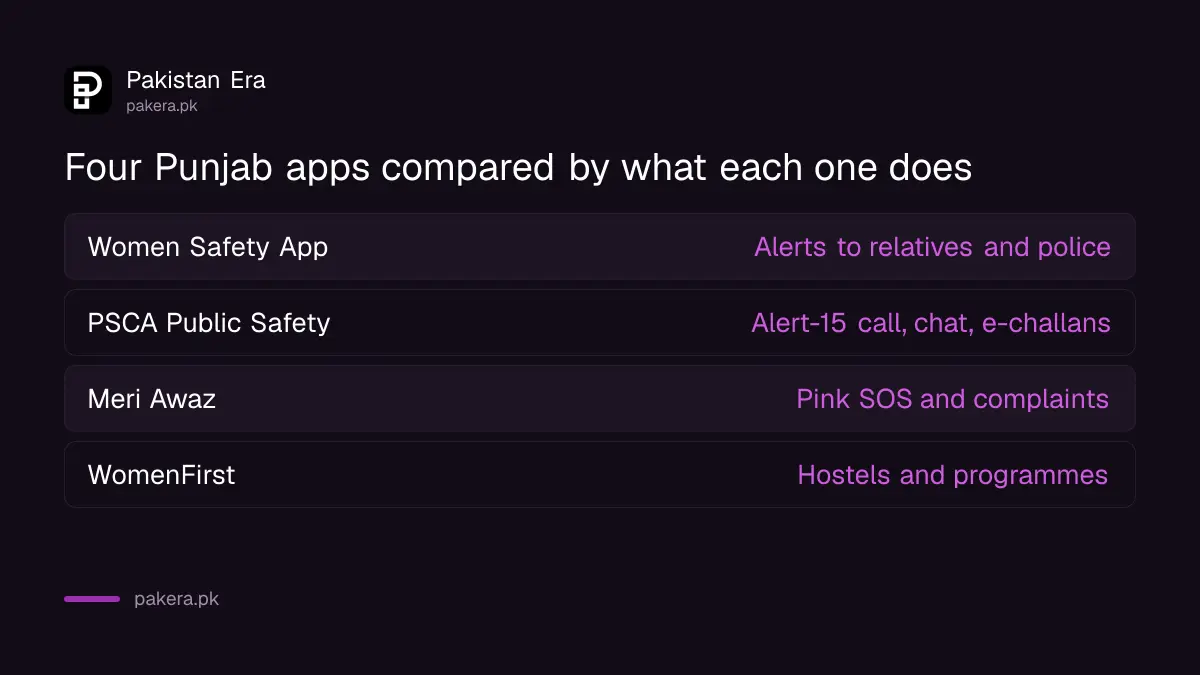Click the headline about four Punjab apps
This screenshot has width=1200, height=675.
coord(518,168)
